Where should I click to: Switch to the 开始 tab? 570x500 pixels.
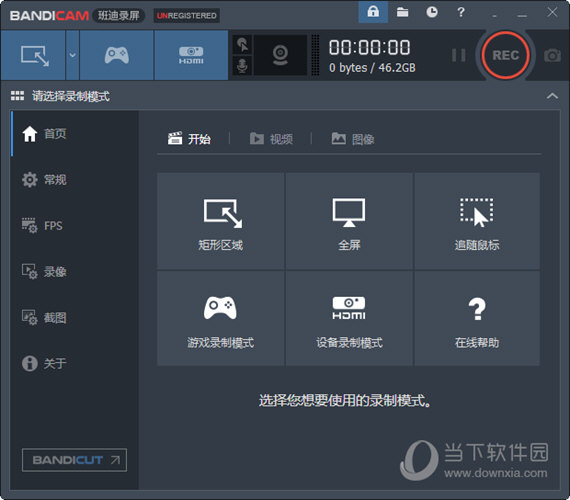189,139
